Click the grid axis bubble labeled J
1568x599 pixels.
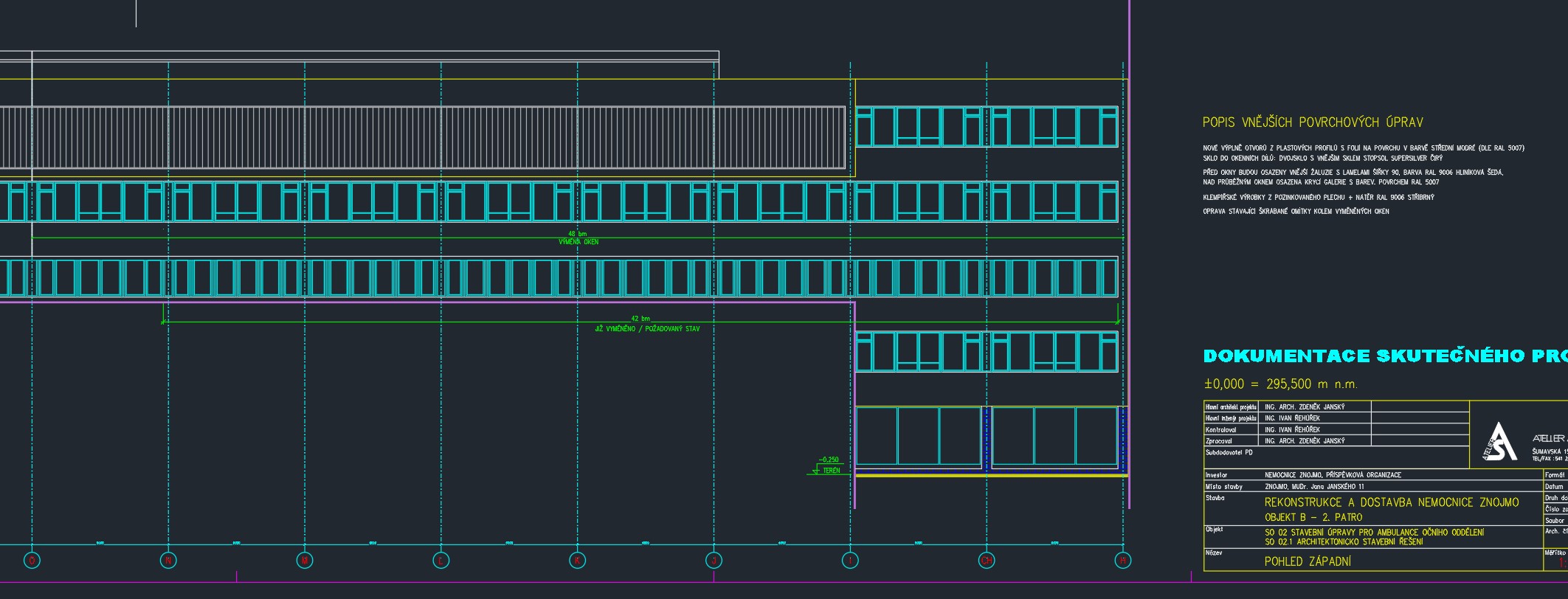point(714,561)
